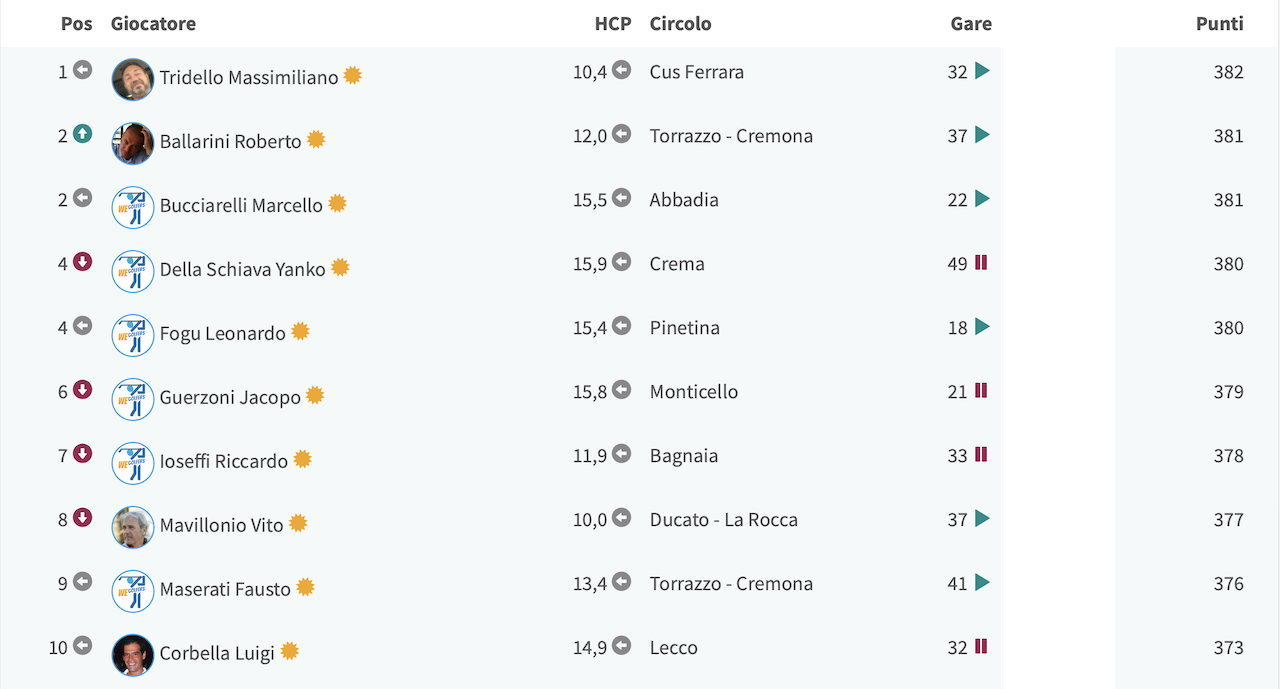Click the red pause bars next to 49 gare
The height and width of the screenshot is (689, 1280).
981,262
